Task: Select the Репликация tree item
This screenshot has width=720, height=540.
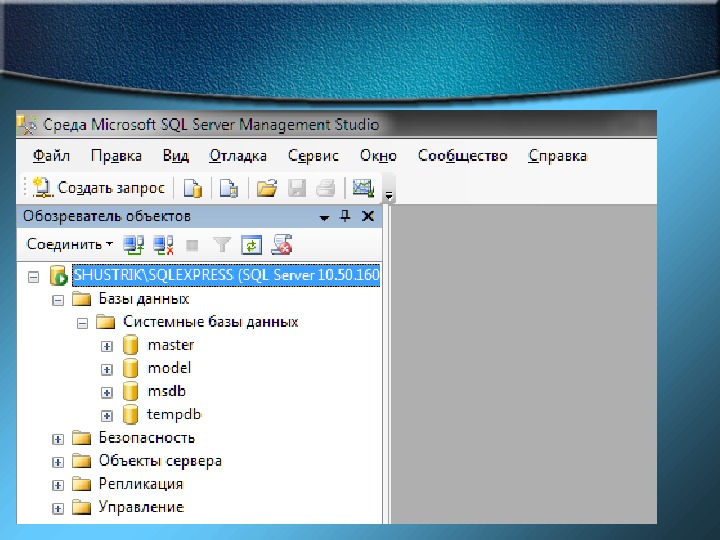Action: click(x=141, y=484)
